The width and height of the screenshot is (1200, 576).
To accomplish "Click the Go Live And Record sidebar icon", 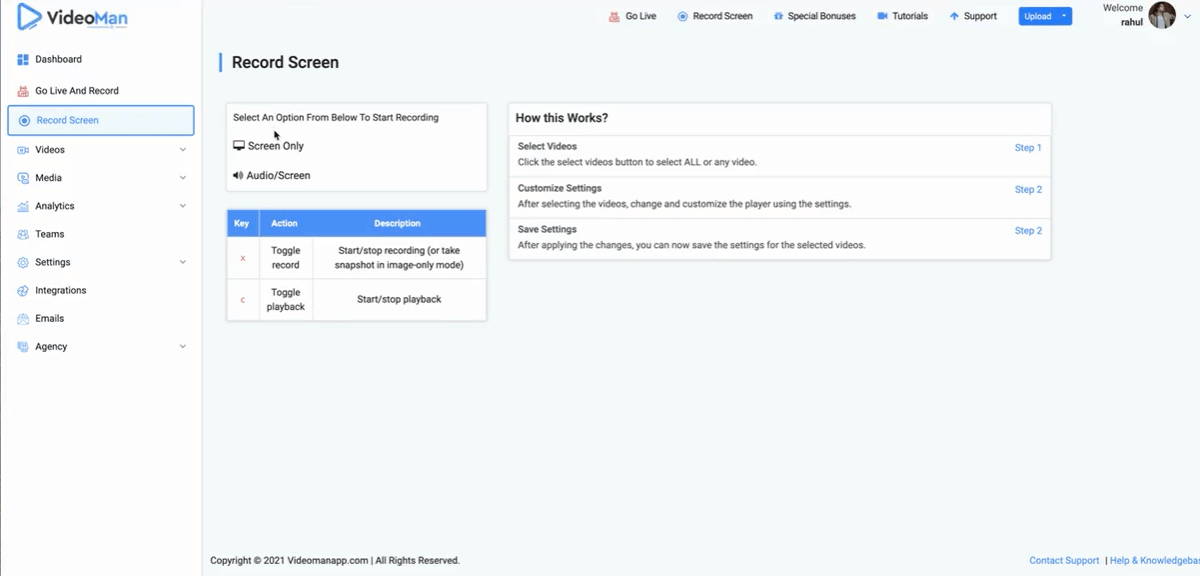I will [x=23, y=91].
